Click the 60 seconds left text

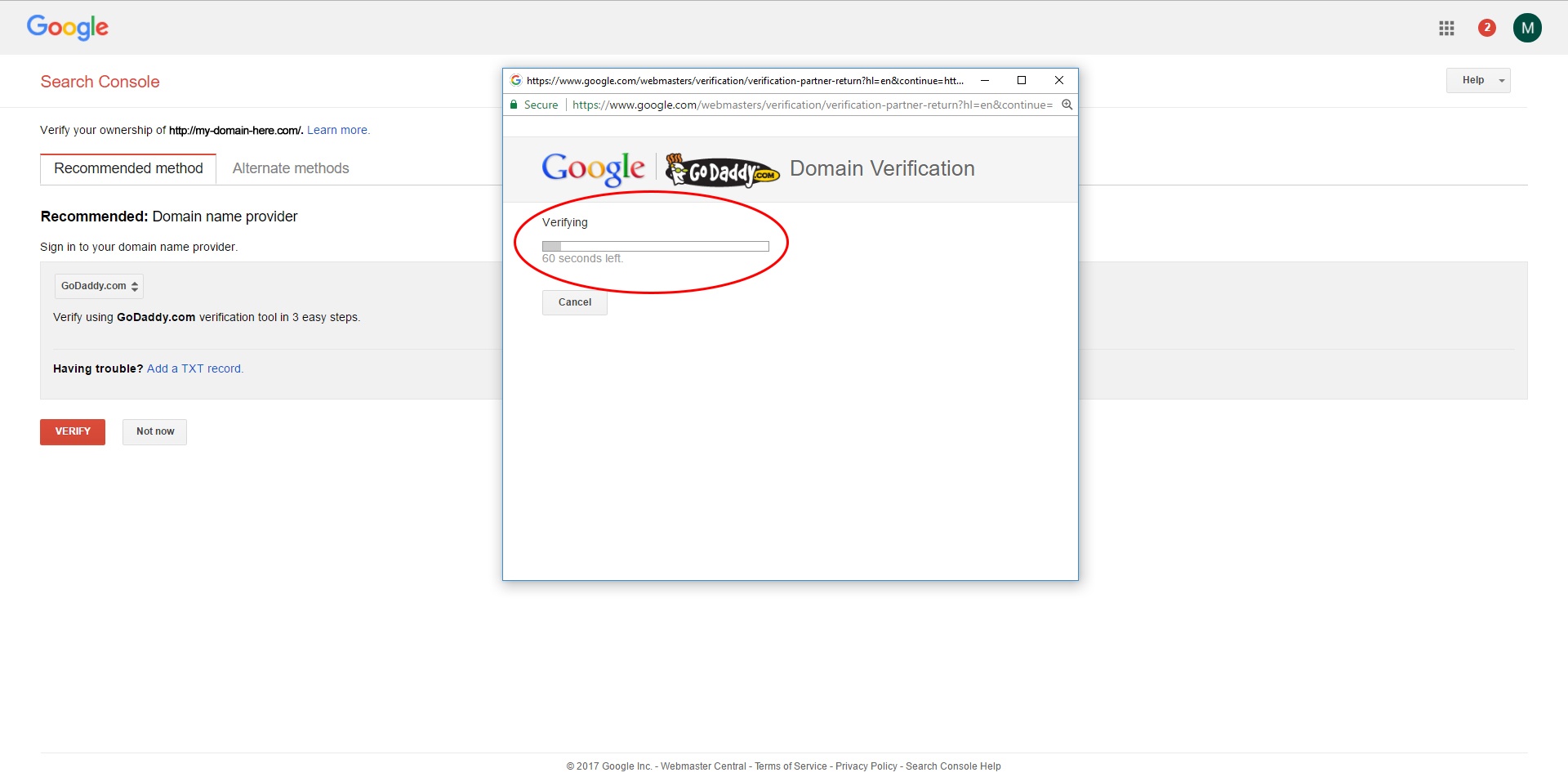pyautogui.click(x=582, y=258)
